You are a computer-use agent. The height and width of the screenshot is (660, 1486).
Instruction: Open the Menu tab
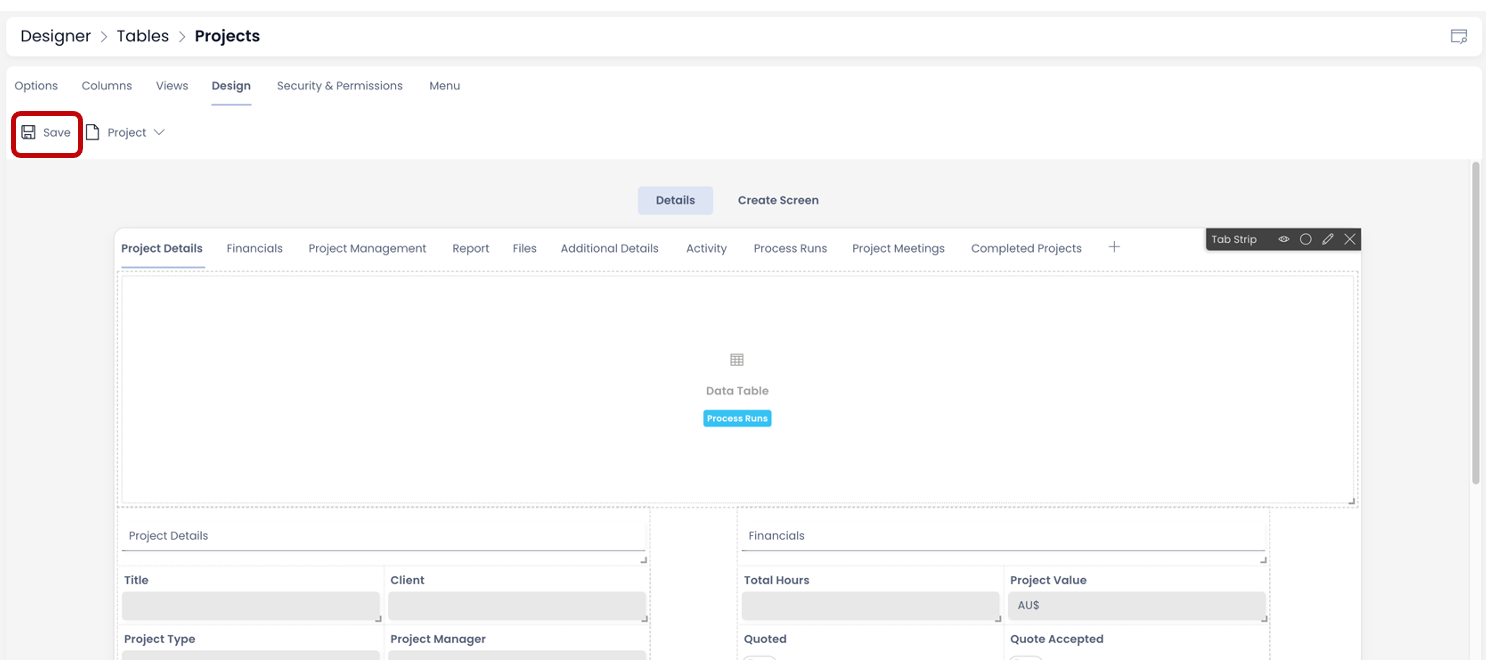[445, 86]
